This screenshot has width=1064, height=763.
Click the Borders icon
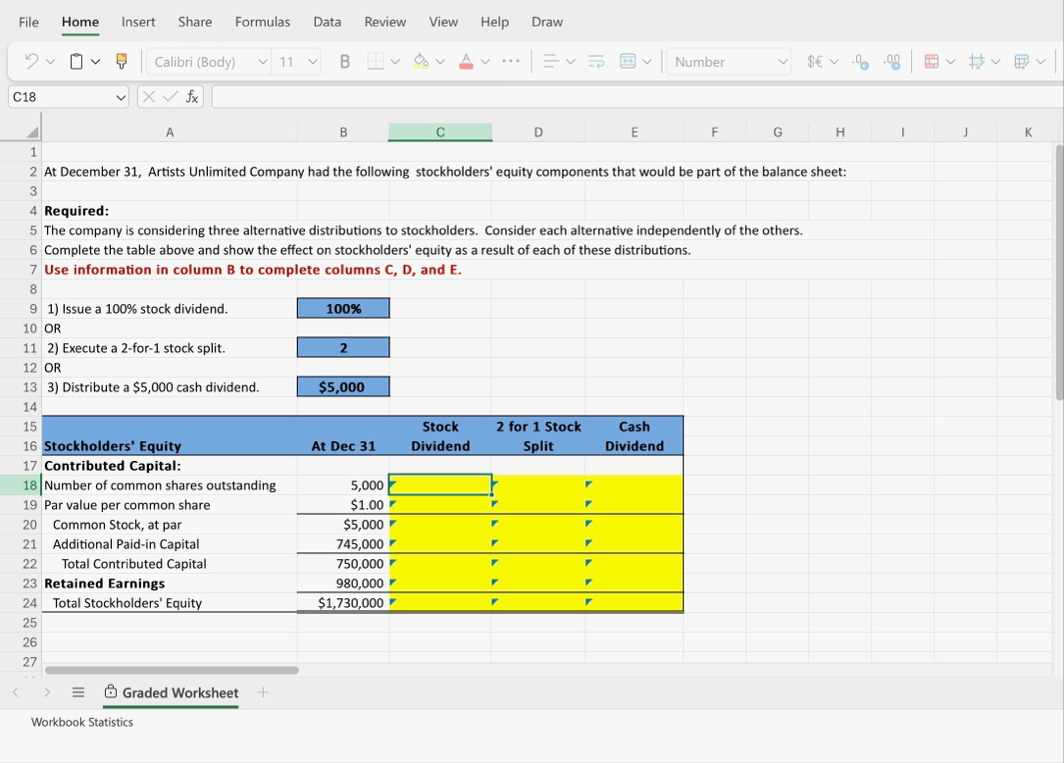pos(375,62)
